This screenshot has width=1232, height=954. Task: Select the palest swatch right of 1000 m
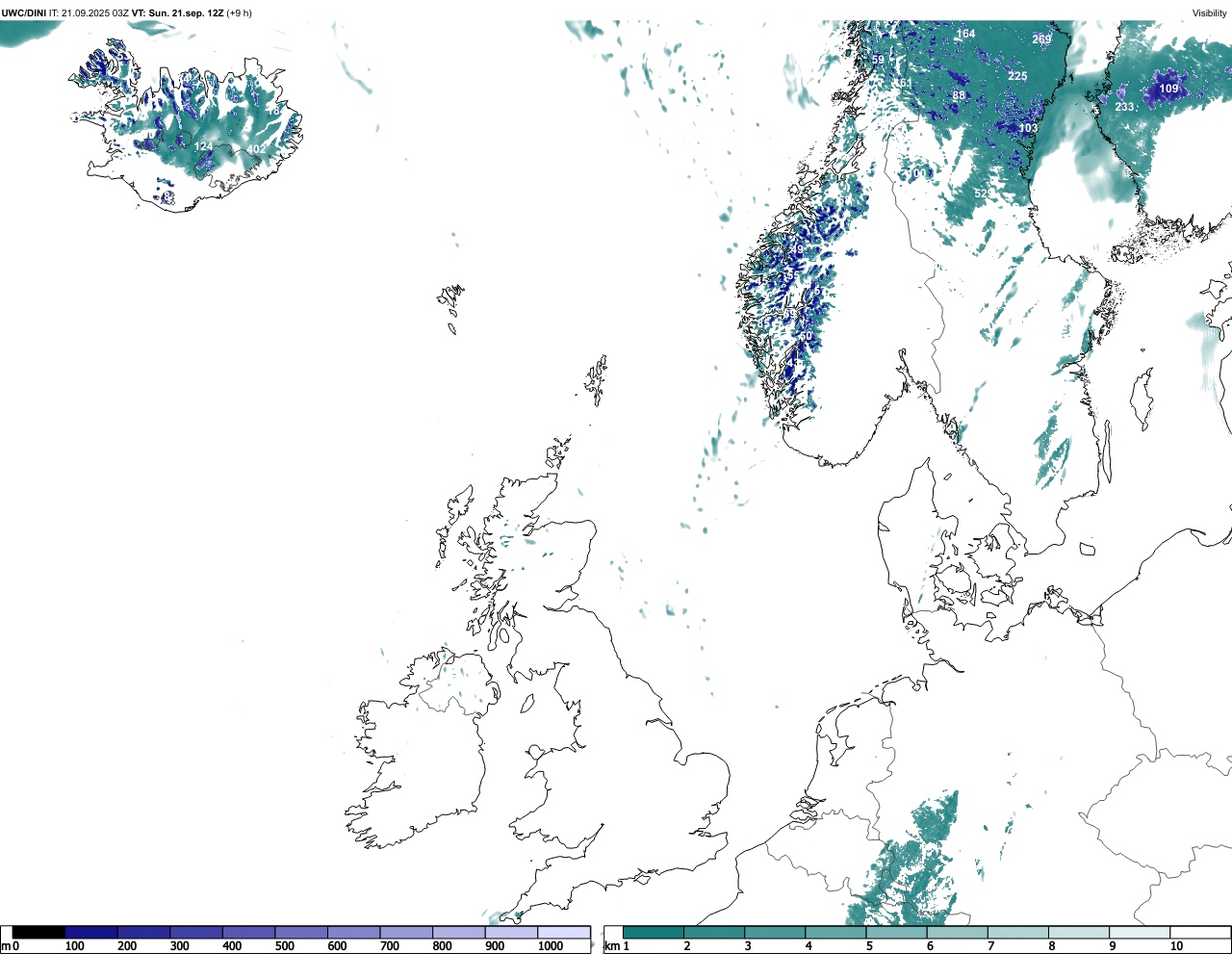563,933
